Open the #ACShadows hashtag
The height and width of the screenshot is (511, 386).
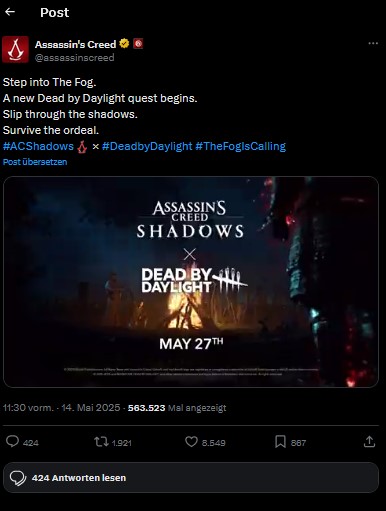(x=38, y=146)
